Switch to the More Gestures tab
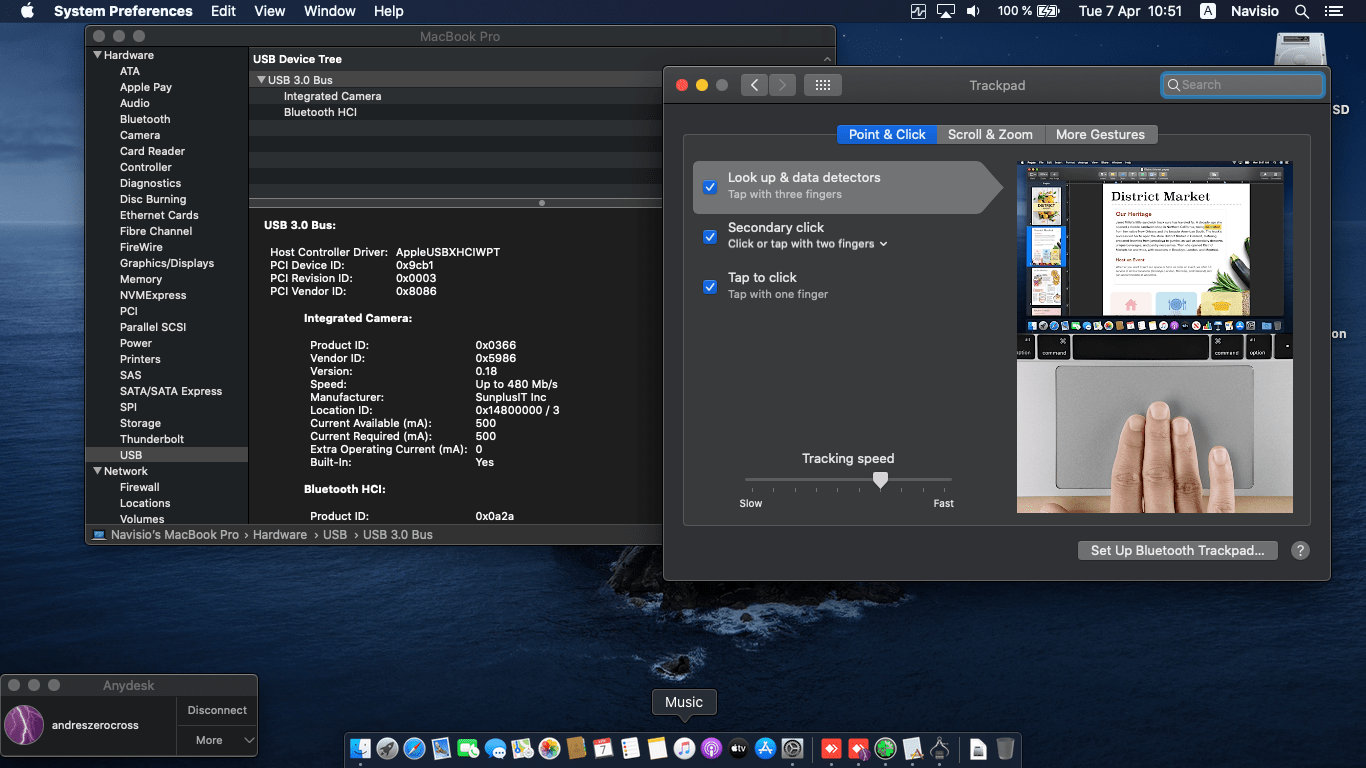 [1100, 134]
